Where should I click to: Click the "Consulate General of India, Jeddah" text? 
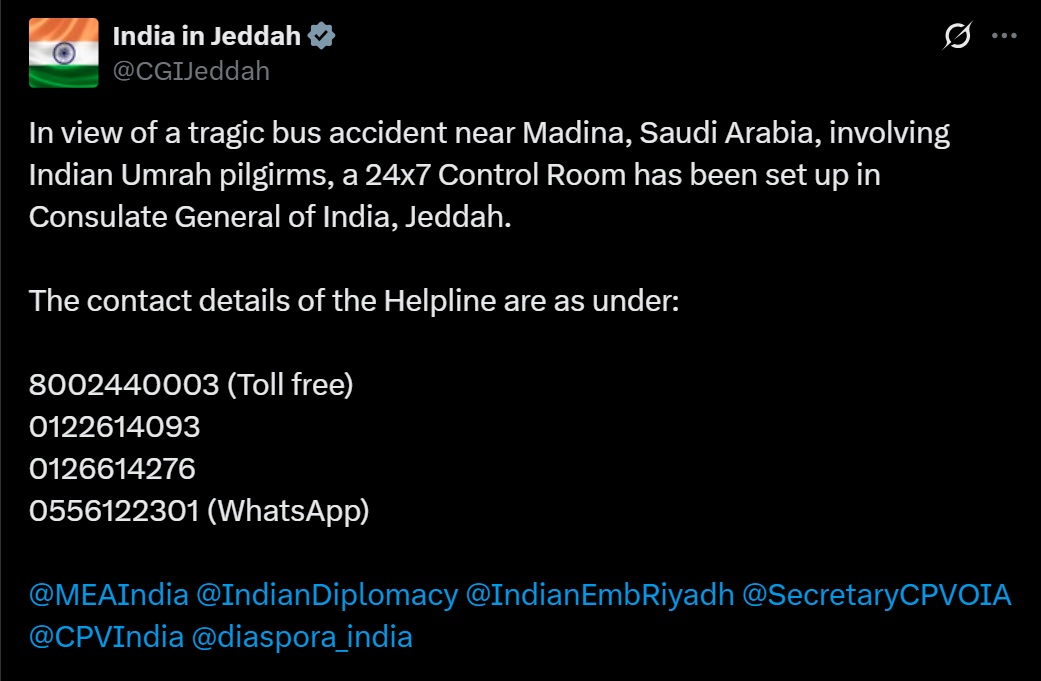270,217
